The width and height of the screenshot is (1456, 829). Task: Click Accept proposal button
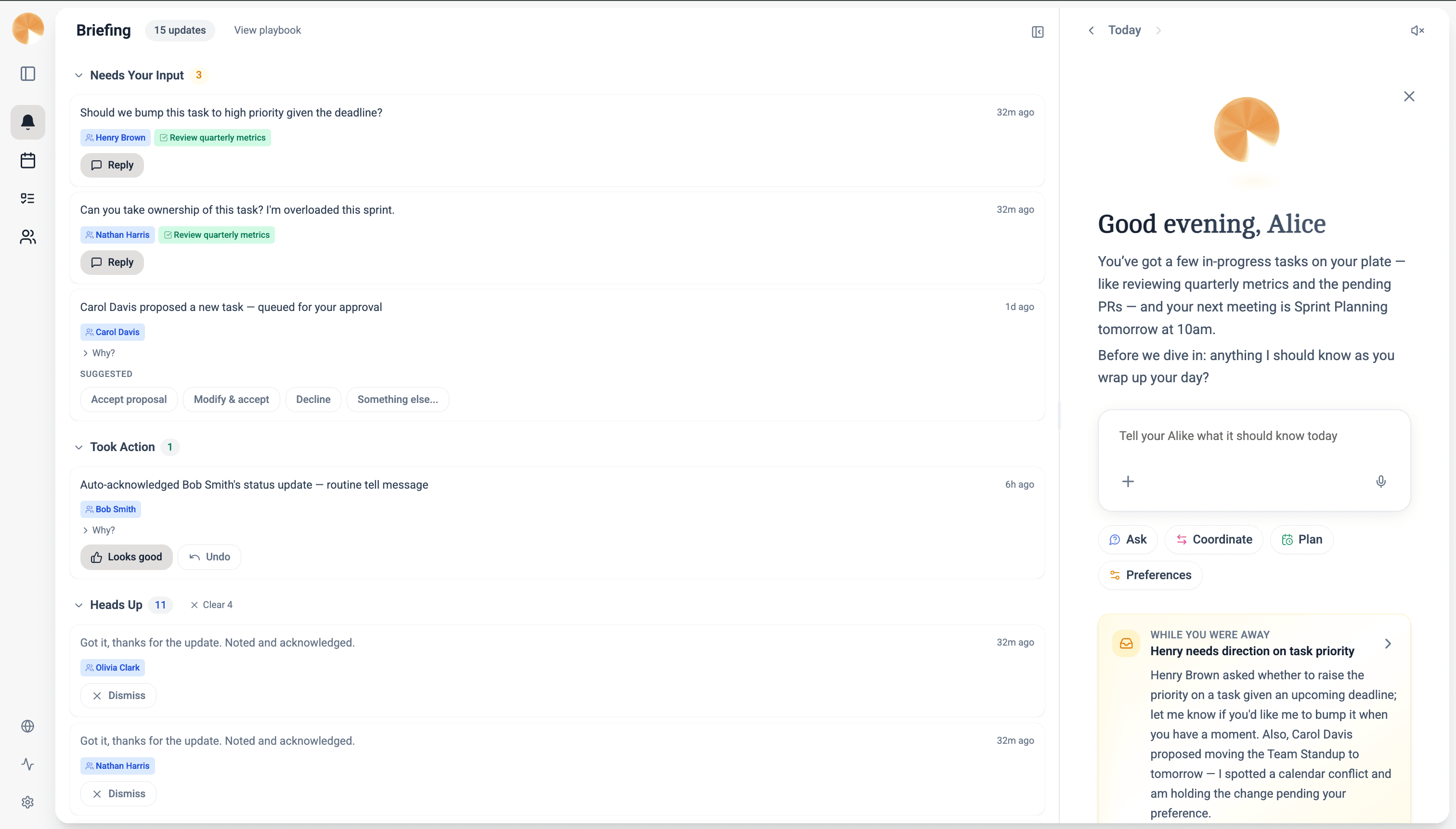coord(129,399)
